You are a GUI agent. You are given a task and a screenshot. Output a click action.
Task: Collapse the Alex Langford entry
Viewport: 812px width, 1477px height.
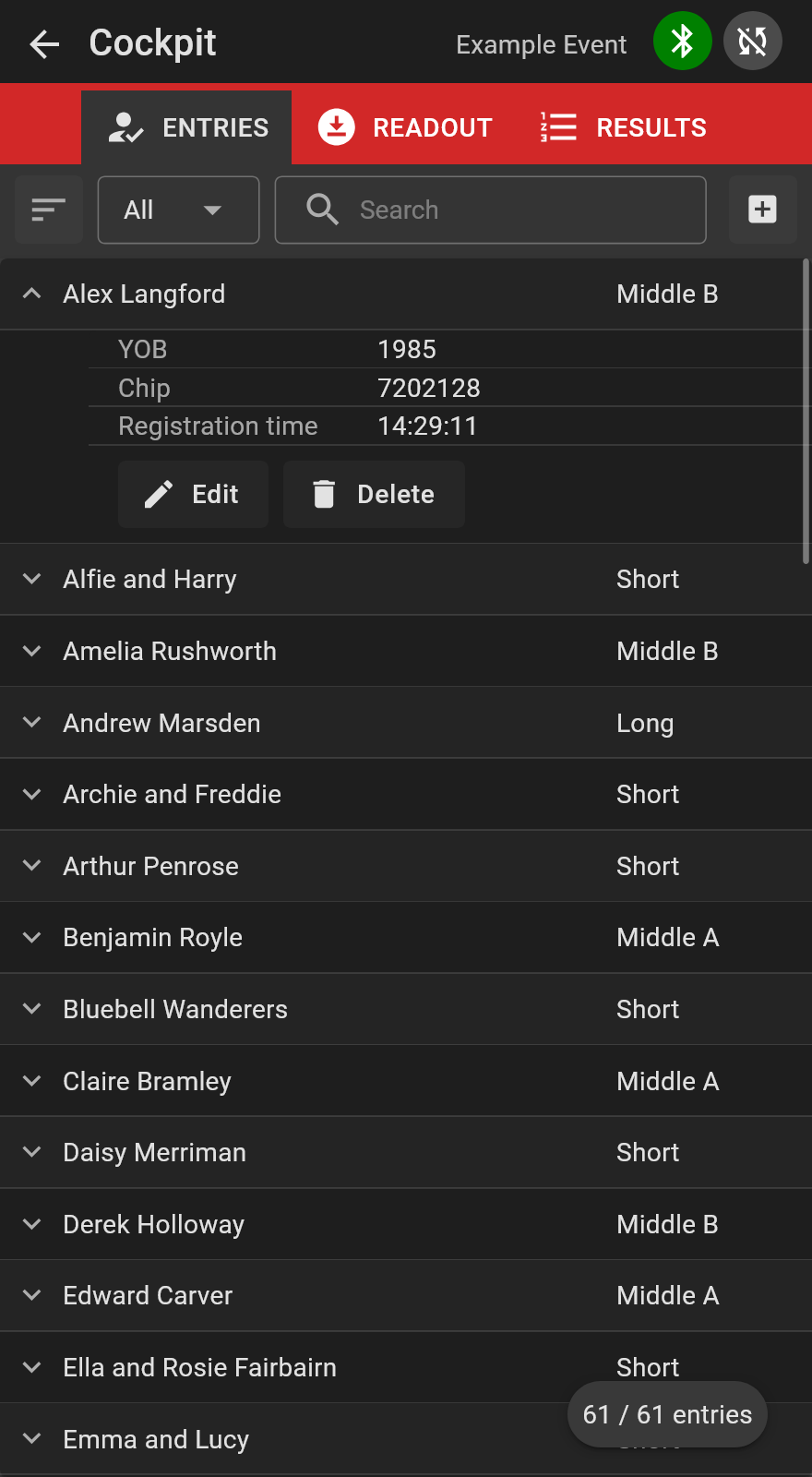[x=31, y=294]
